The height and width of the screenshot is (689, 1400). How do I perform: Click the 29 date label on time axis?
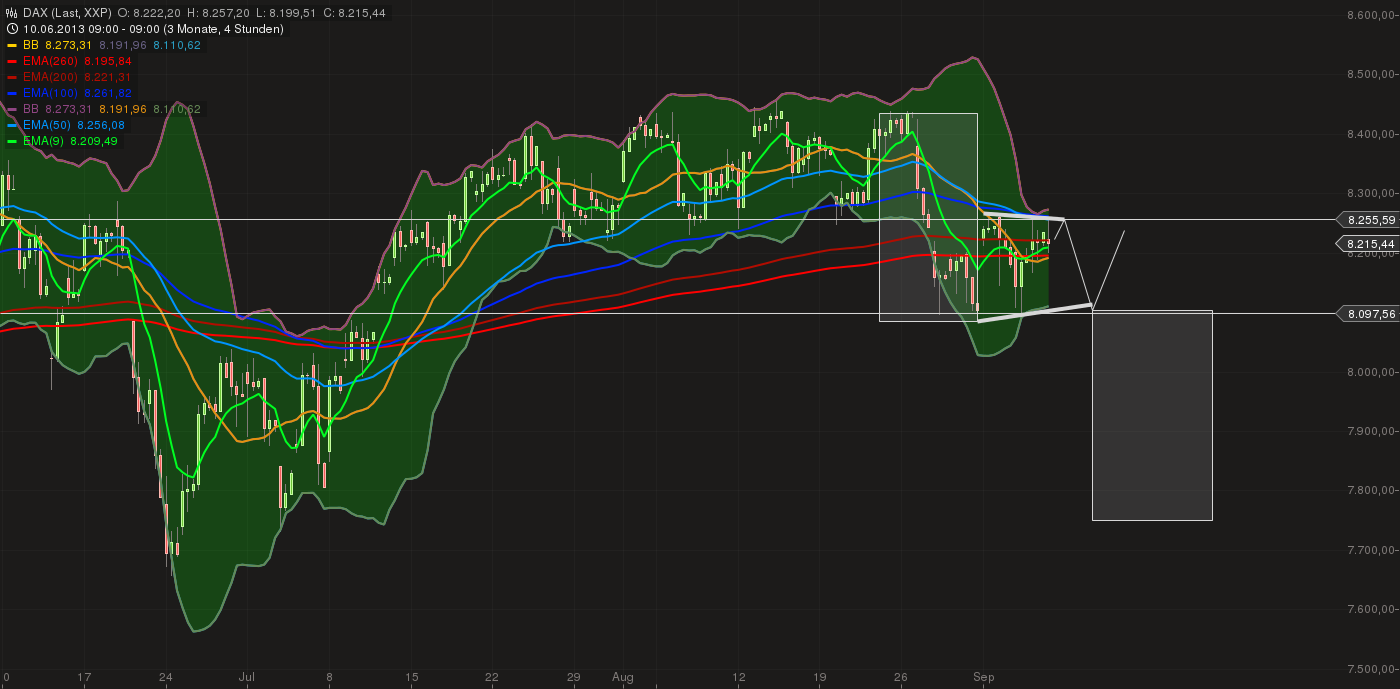click(573, 677)
